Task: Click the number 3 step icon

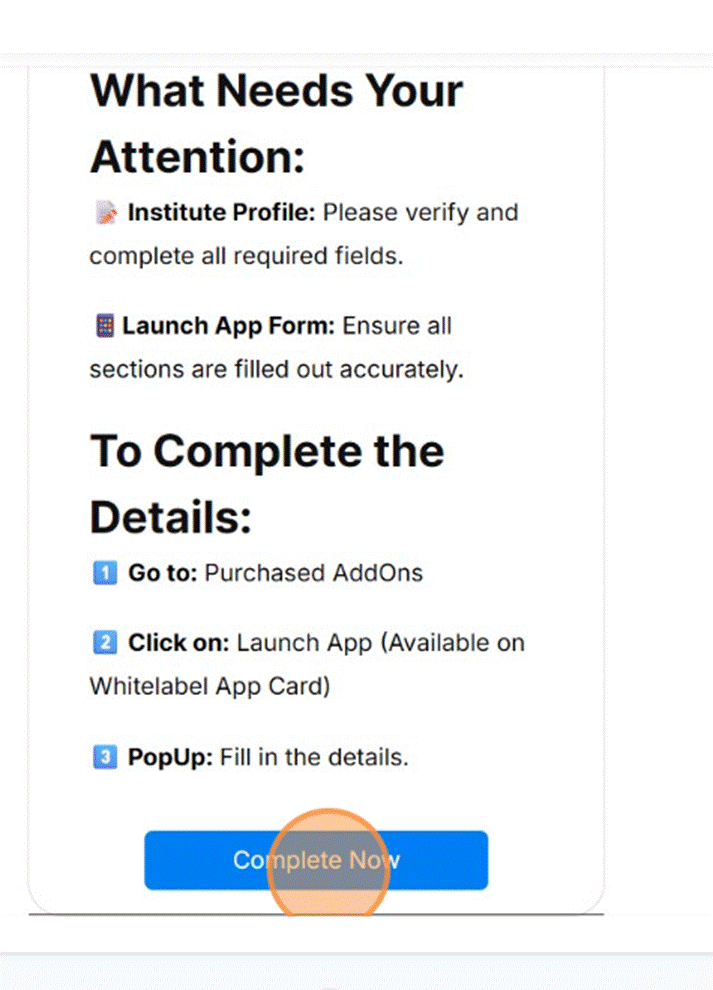Action: [104, 757]
